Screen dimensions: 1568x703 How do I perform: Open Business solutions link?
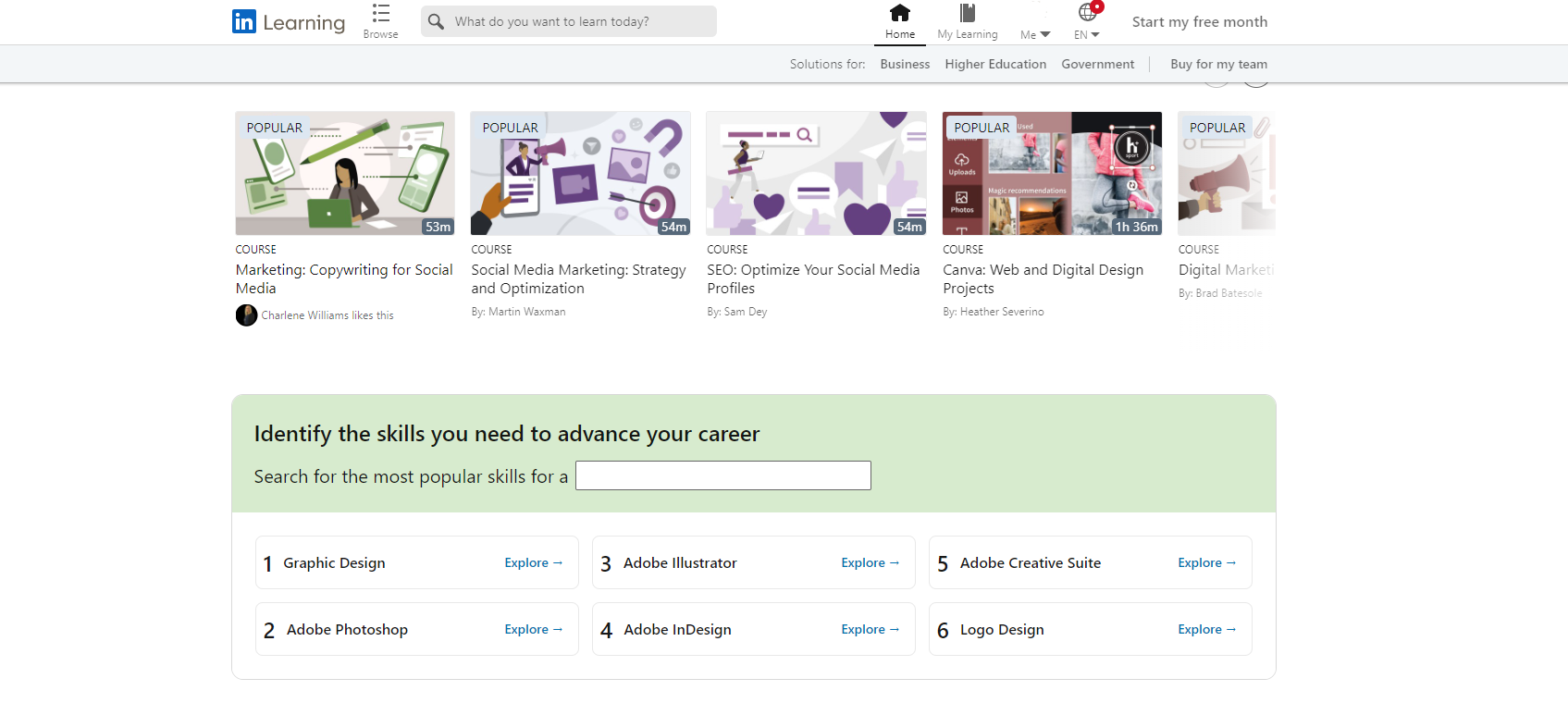point(905,64)
